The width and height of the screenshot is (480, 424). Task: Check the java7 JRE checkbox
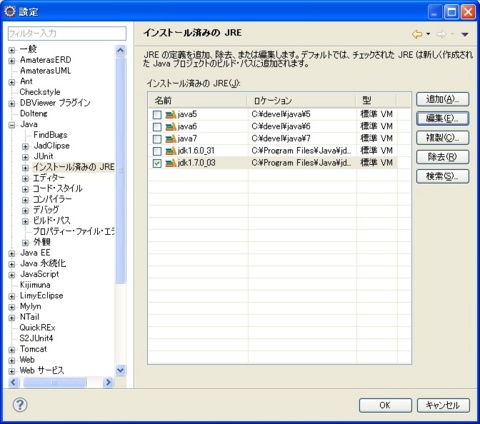(x=157, y=139)
